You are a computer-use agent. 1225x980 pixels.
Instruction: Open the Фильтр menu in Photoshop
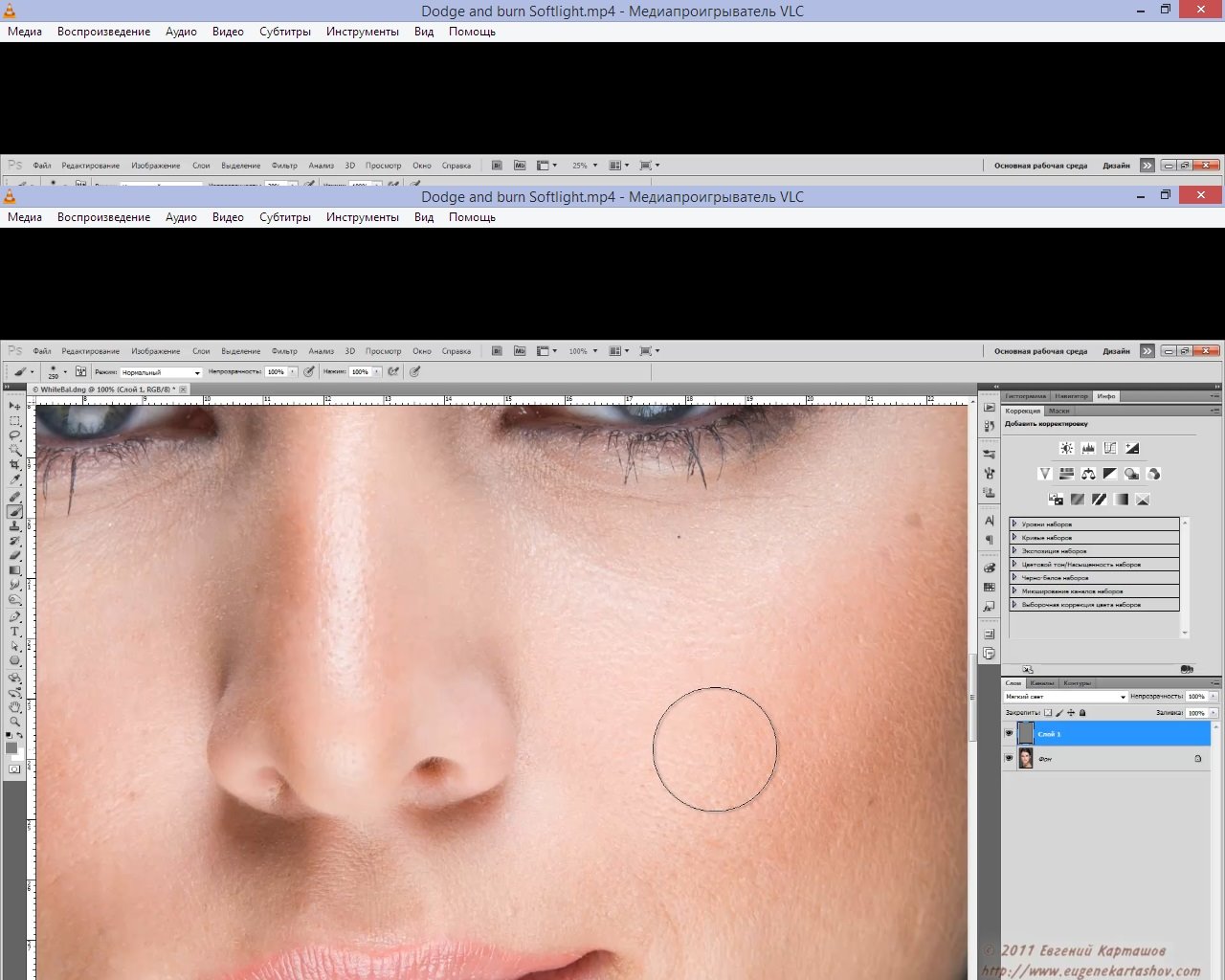[x=284, y=351]
